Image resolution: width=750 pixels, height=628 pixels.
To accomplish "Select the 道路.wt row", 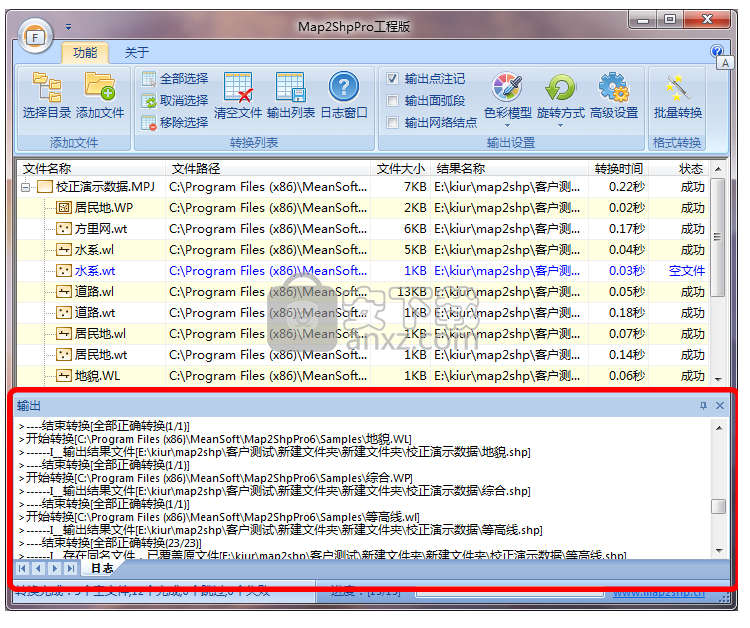I will pos(363,313).
